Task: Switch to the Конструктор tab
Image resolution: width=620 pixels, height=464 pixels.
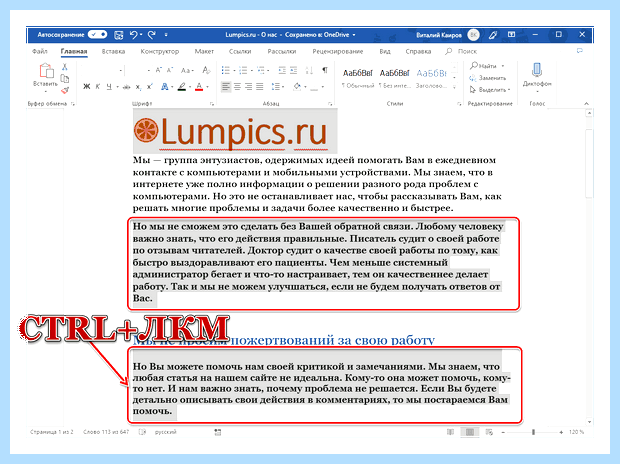Action: point(160,51)
